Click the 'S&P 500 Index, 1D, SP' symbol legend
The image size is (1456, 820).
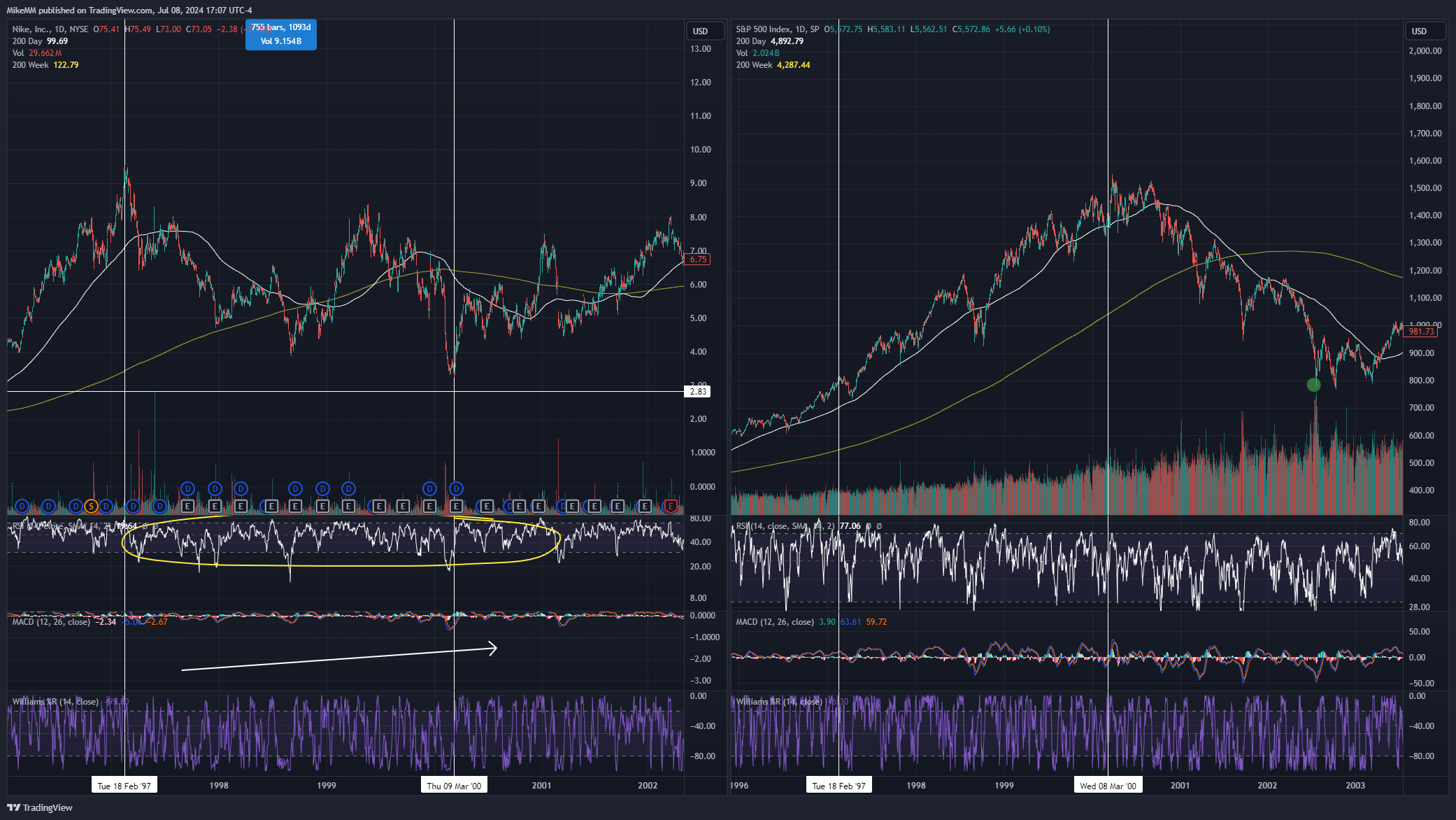pyautogui.click(x=778, y=29)
